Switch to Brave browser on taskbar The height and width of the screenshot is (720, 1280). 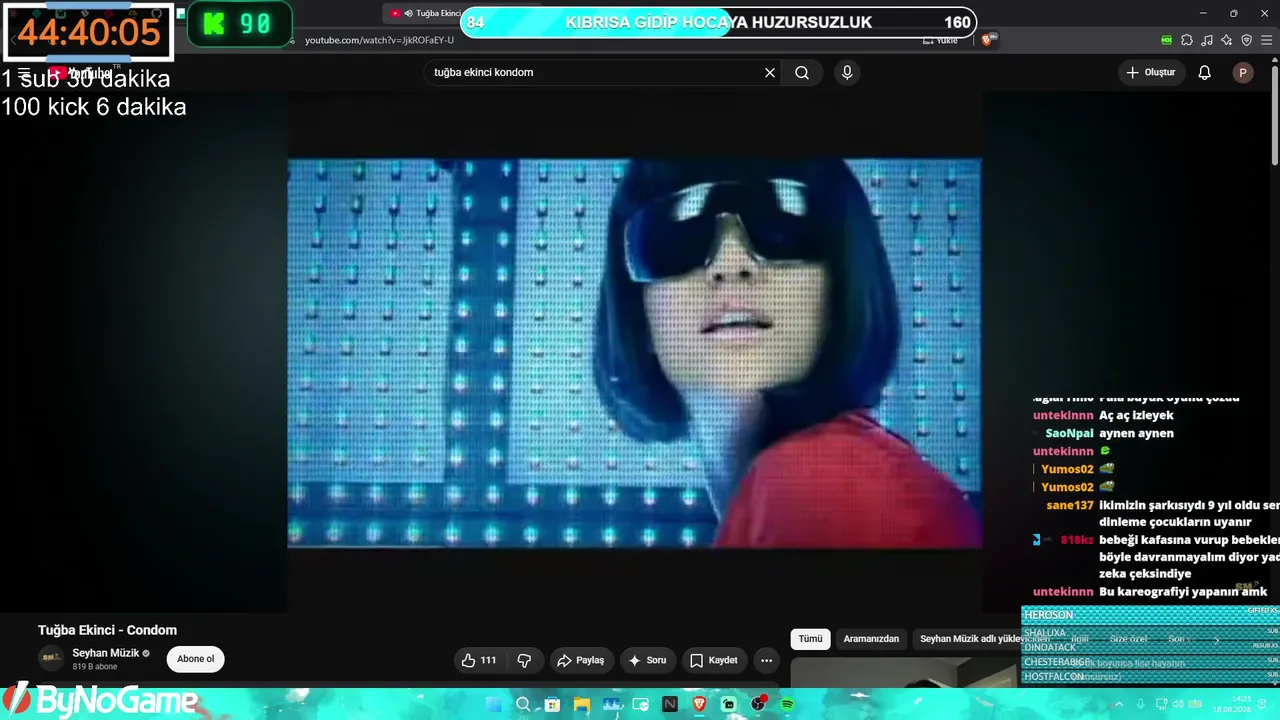[699, 705]
